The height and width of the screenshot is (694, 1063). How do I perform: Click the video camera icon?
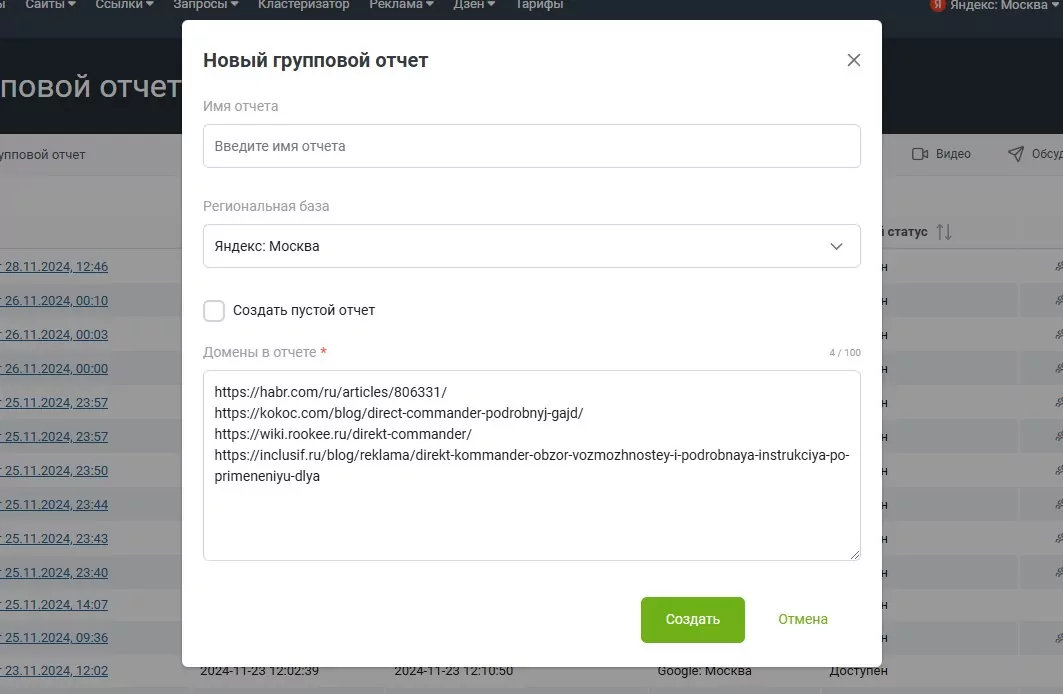pyautogui.click(x=921, y=154)
